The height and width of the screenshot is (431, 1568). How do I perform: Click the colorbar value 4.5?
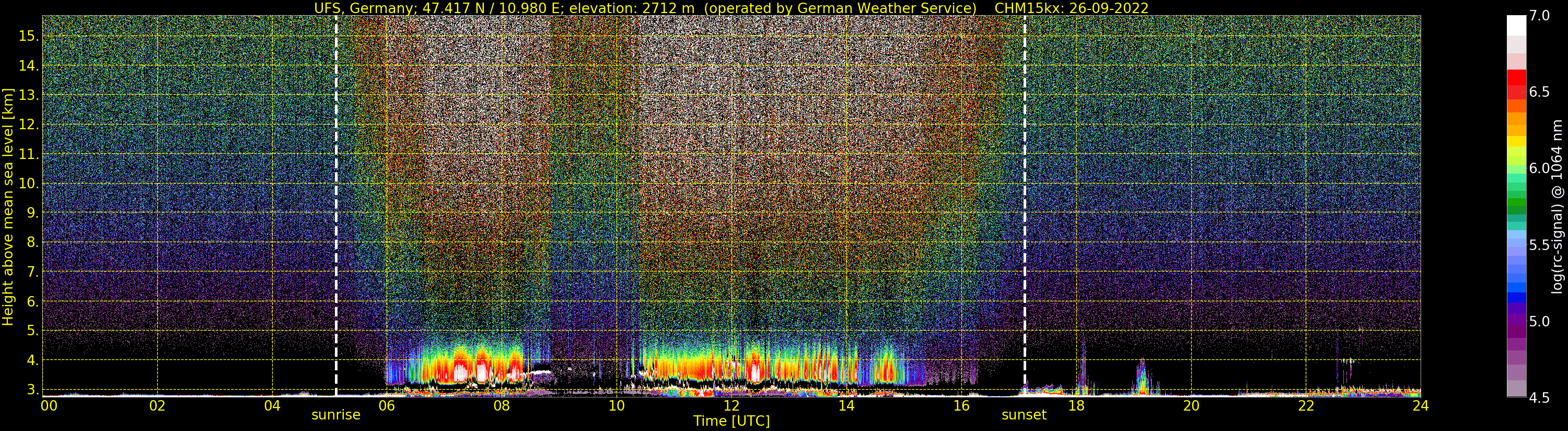coord(1539,398)
